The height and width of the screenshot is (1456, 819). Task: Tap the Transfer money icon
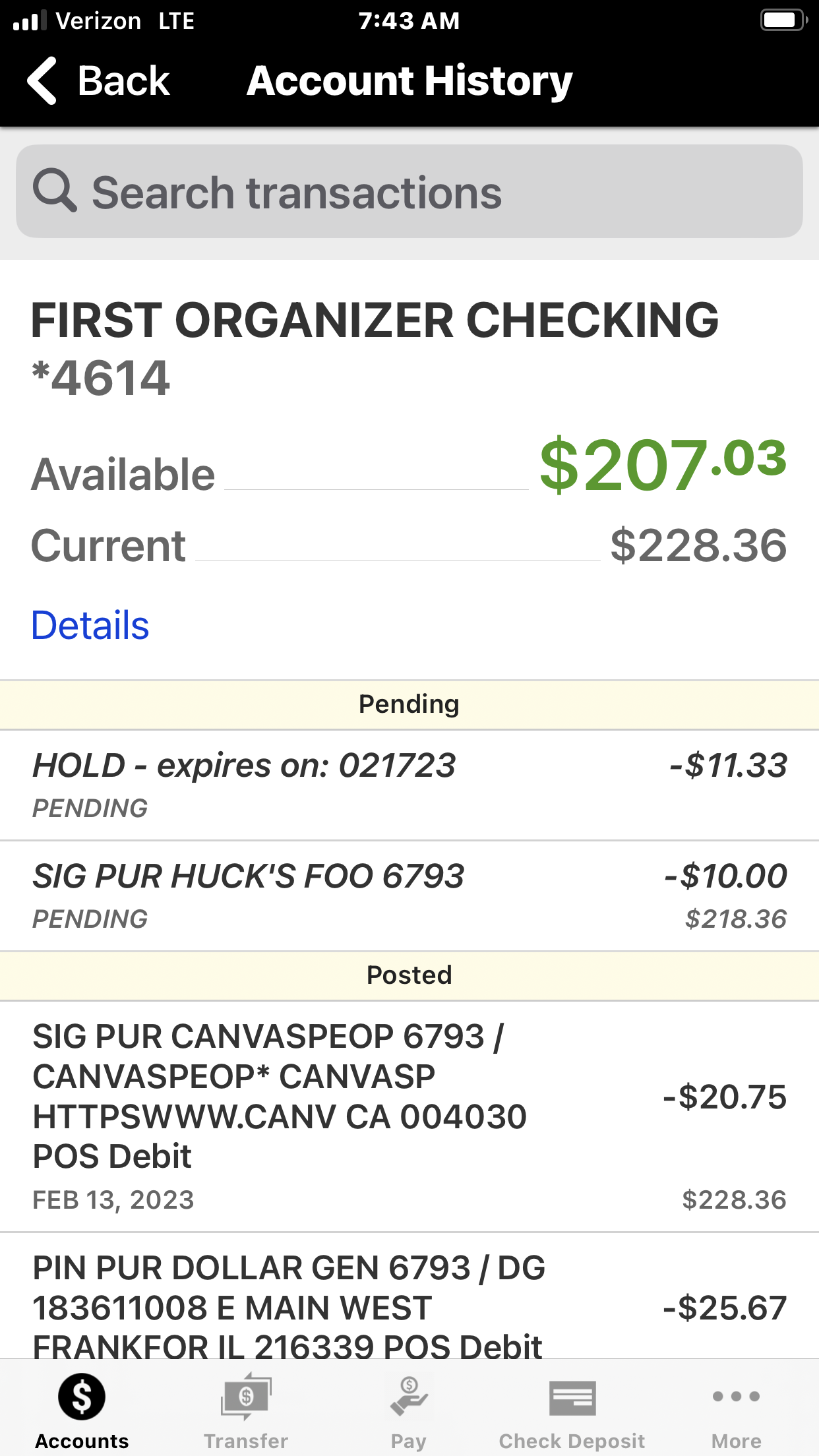pyautogui.click(x=246, y=1397)
